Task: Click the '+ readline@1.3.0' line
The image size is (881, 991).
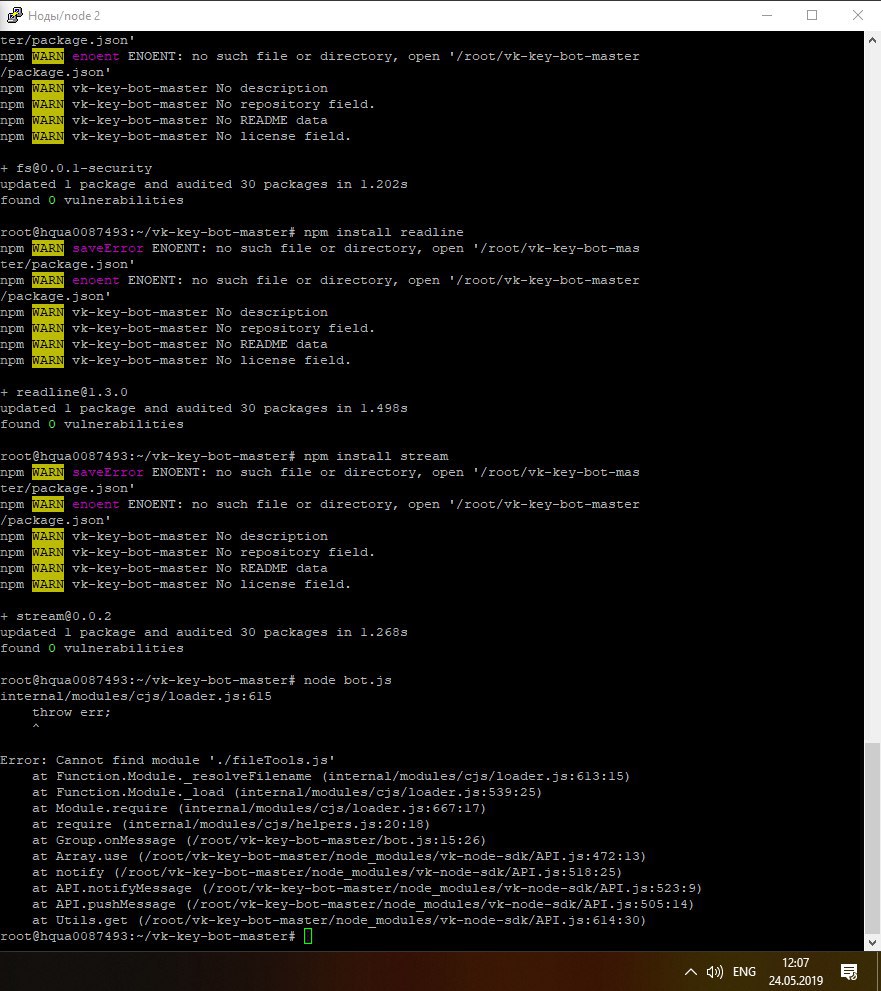Action: click(64, 392)
